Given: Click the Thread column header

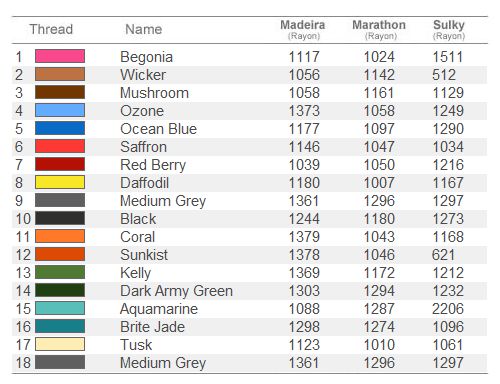Looking at the screenshot, I should [x=51, y=29].
